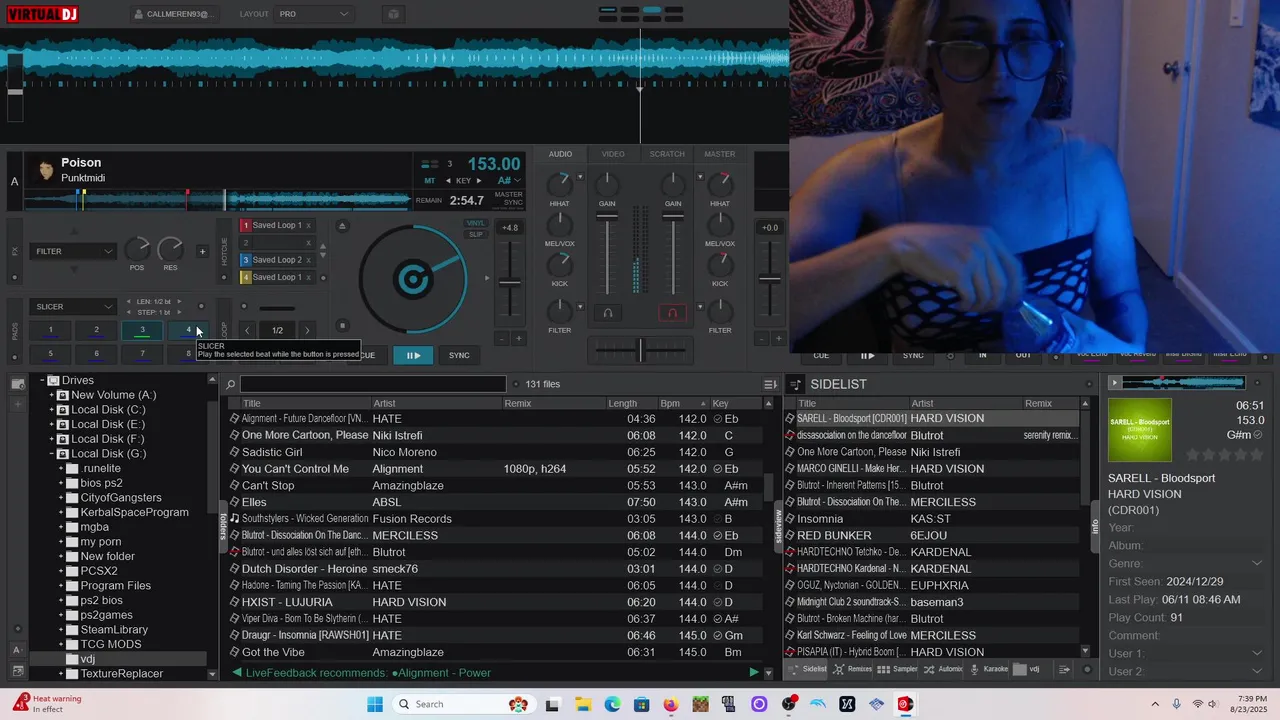Toggle right channel headphone cue icon
Screen dimensions: 1280x720
click(x=672, y=313)
